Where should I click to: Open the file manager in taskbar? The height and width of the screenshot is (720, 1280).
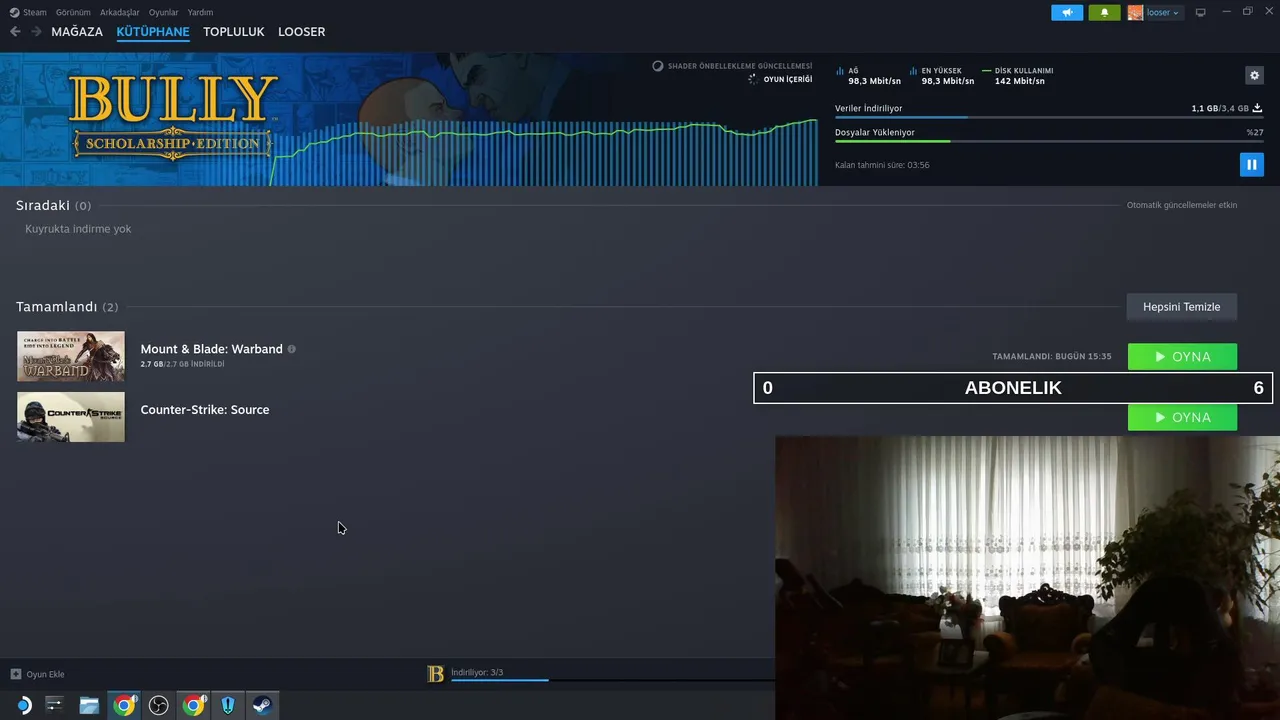(89, 705)
